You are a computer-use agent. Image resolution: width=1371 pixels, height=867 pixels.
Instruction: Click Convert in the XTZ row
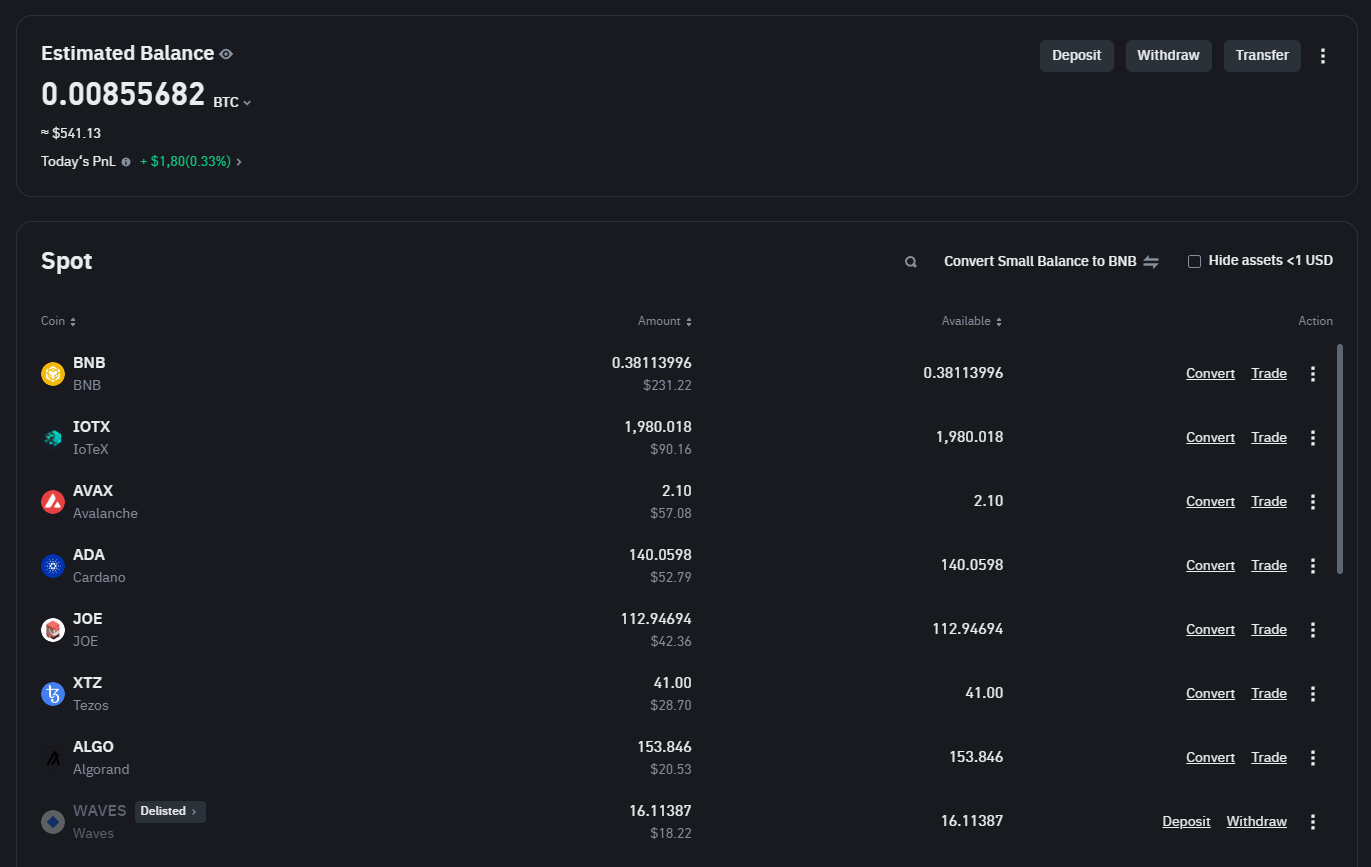(1210, 693)
